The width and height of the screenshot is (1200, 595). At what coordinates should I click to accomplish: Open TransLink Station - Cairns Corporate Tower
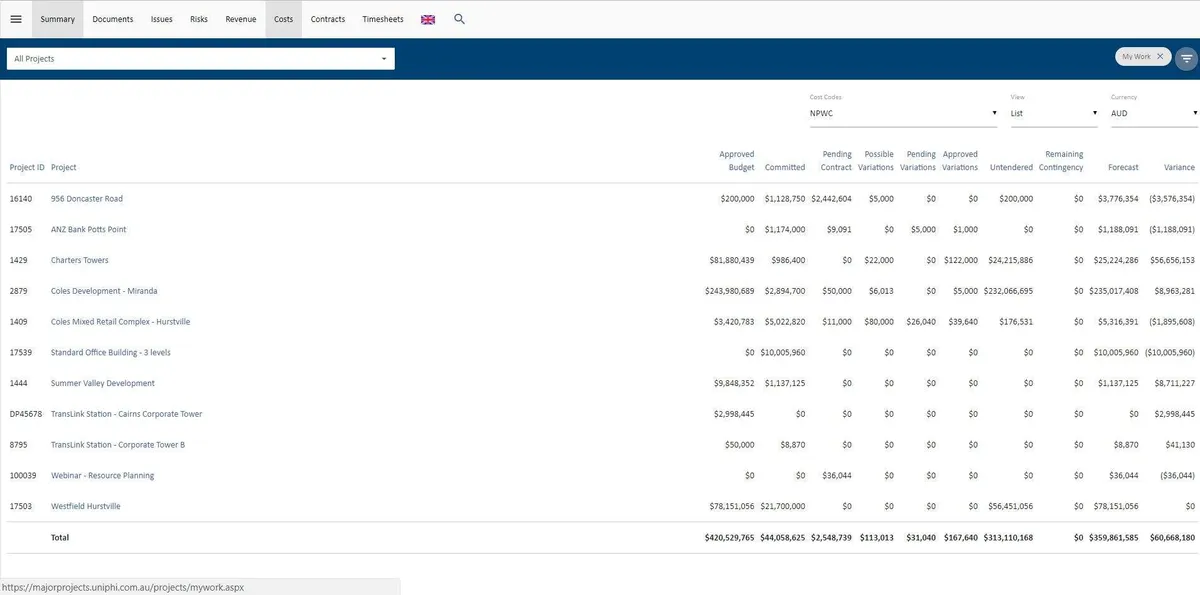126,414
